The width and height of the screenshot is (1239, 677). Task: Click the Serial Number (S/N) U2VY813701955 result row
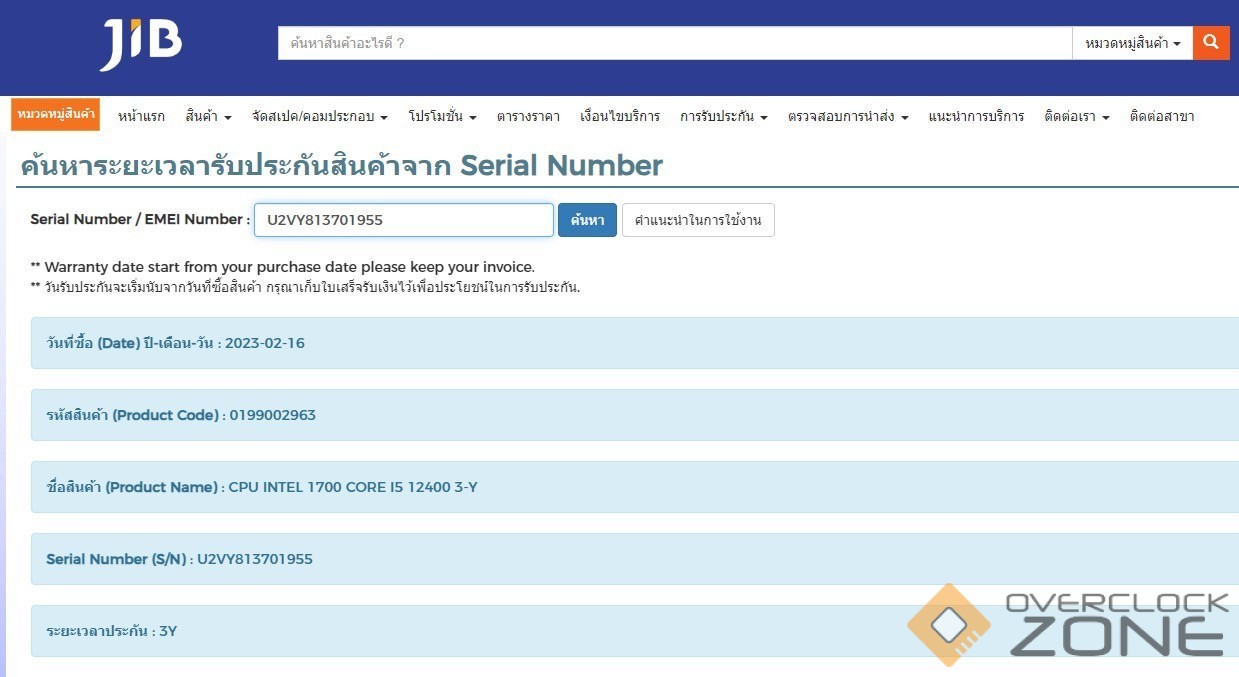[x=635, y=559]
